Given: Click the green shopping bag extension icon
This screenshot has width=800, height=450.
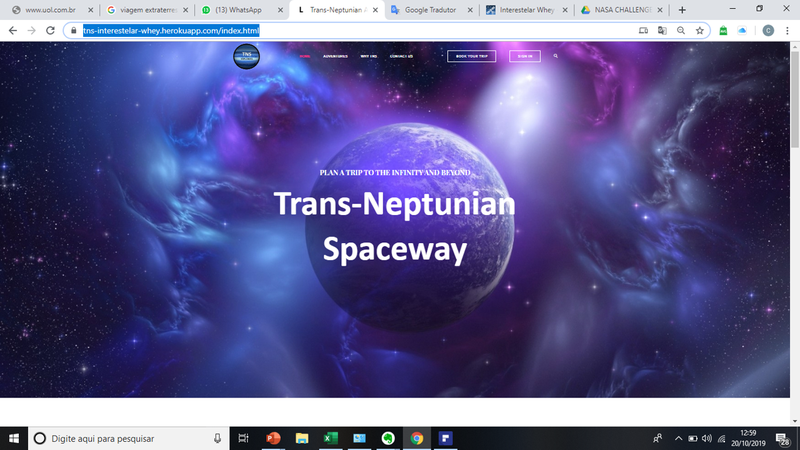Looking at the screenshot, I should coord(723,30).
